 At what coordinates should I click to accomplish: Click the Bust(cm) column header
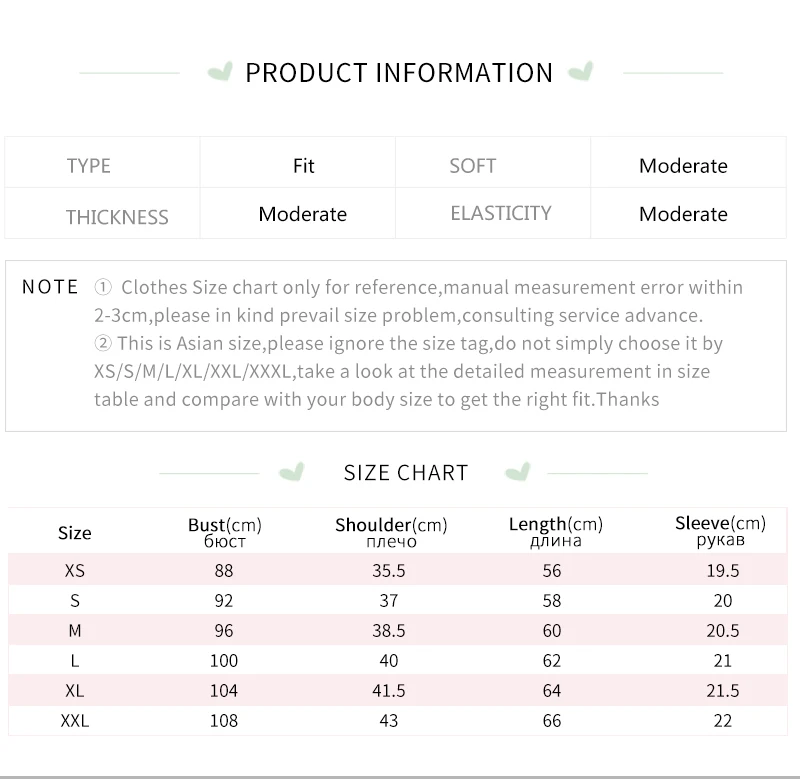point(224,532)
